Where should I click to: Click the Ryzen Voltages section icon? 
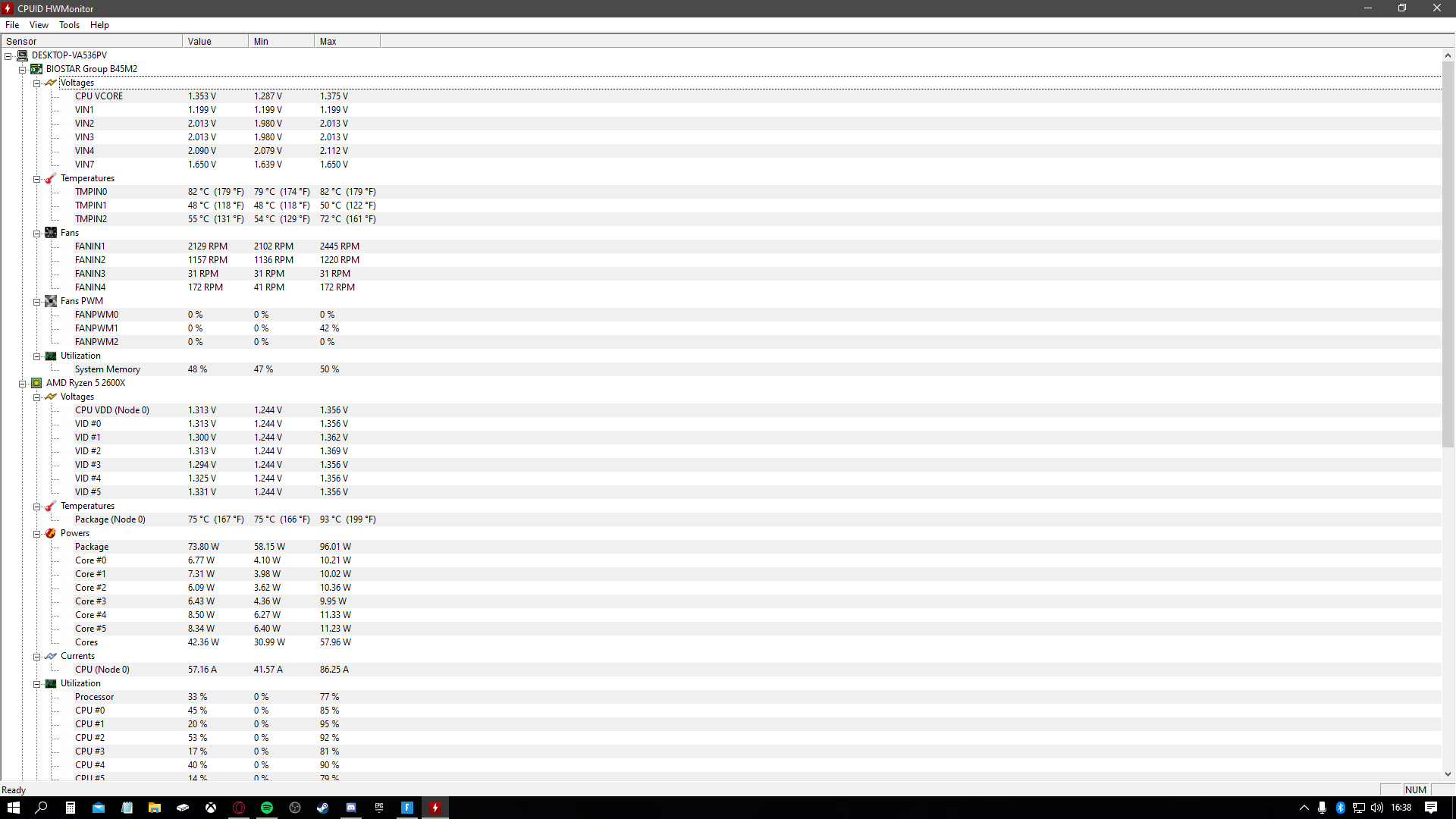coord(51,397)
